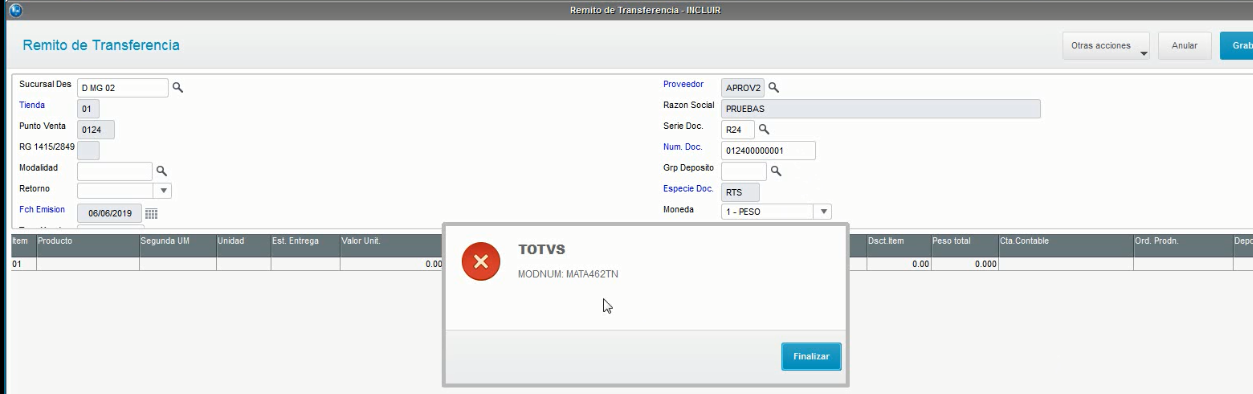The height and width of the screenshot is (394, 1253).
Task: Expand the Moneda dropdown
Action: (x=823, y=212)
